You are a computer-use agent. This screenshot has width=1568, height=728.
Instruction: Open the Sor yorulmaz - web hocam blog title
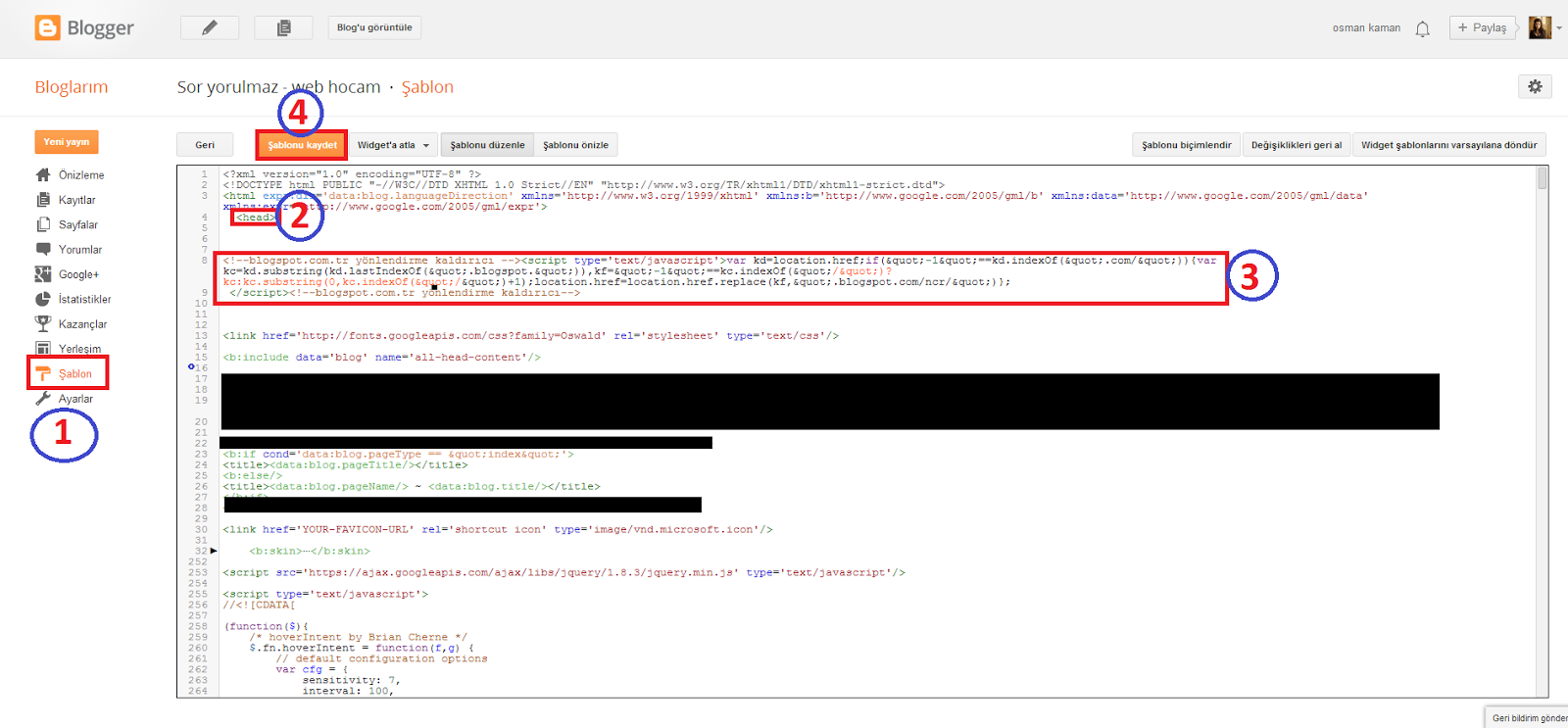pos(278,87)
